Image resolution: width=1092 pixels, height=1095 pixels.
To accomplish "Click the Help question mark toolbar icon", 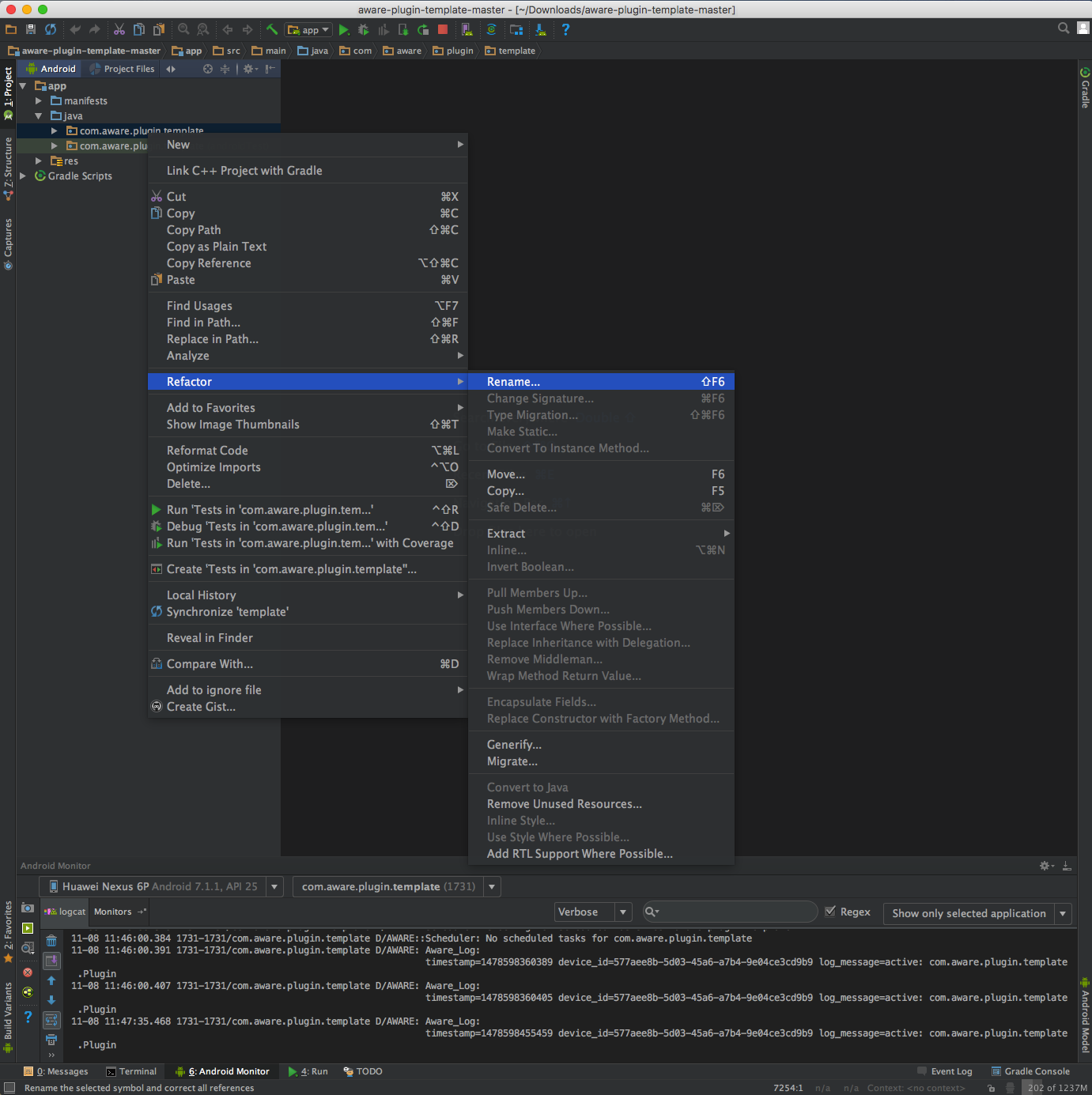I will (x=565, y=30).
